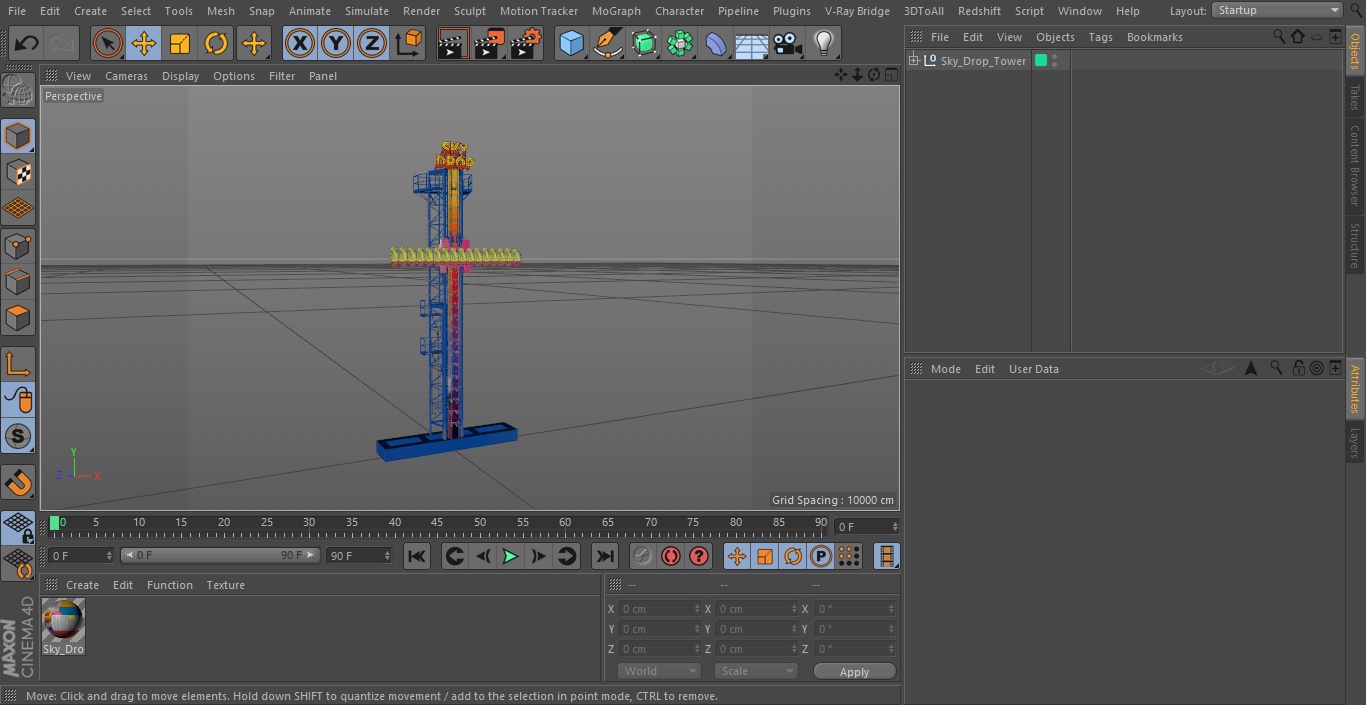Switch the coordinate system icon
This screenshot has height=705, width=1366.
click(x=409, y=43)
